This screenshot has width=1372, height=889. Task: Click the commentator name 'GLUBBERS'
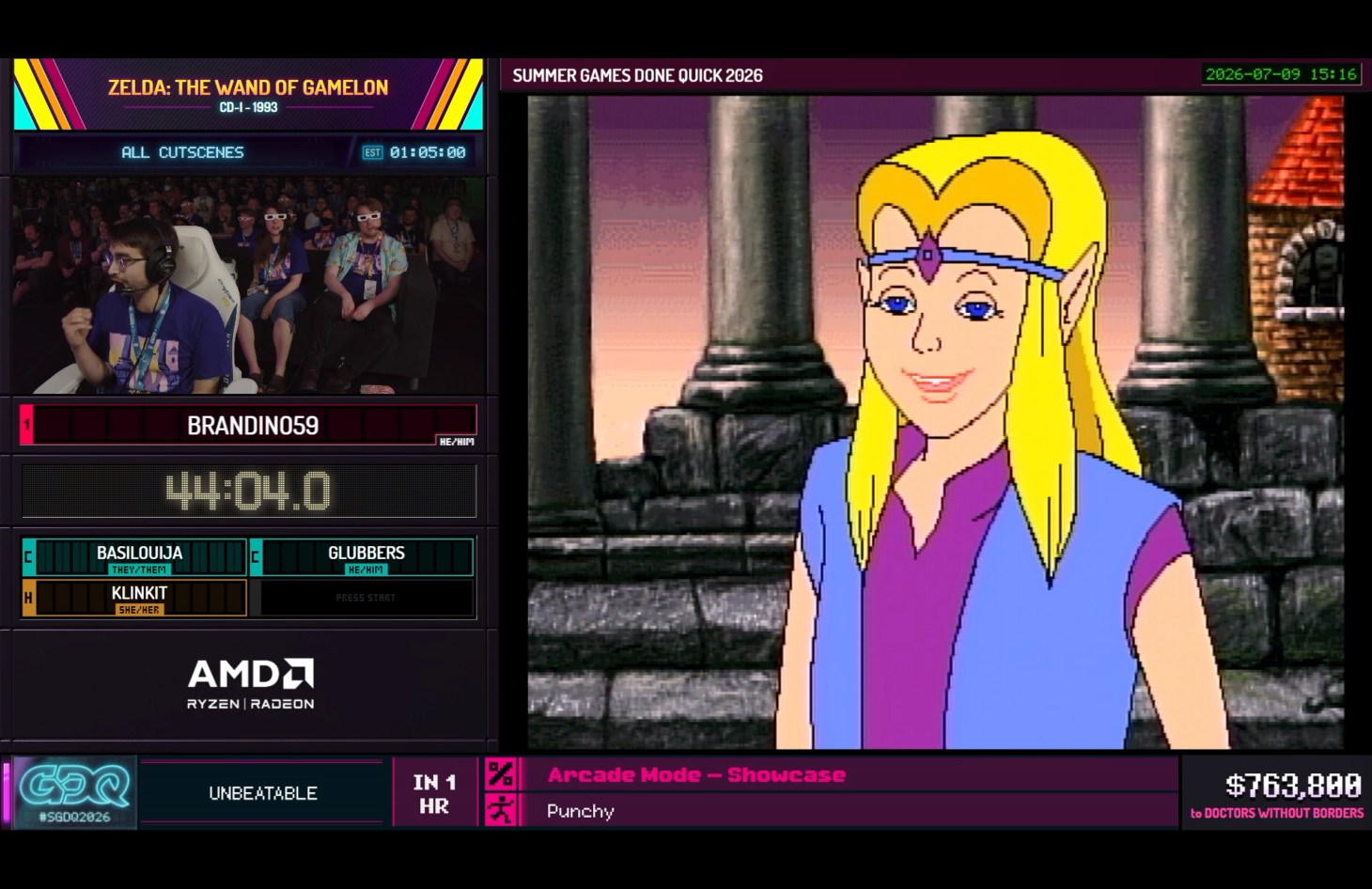366,553
